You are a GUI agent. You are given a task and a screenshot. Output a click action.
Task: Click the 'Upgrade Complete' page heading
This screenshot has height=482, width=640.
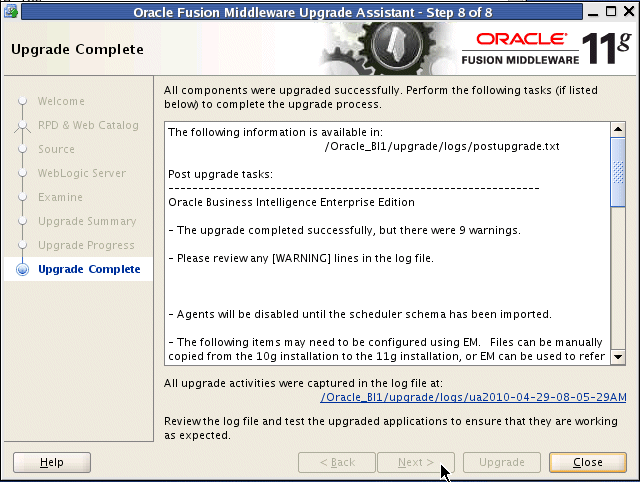(x=77, y=49)
